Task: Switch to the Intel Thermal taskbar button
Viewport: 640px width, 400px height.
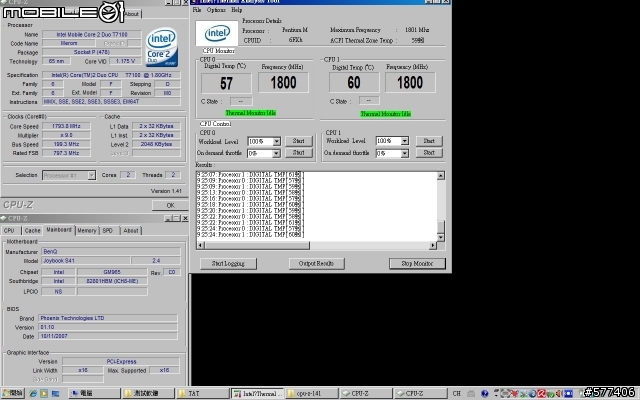Action: [257, 393]
